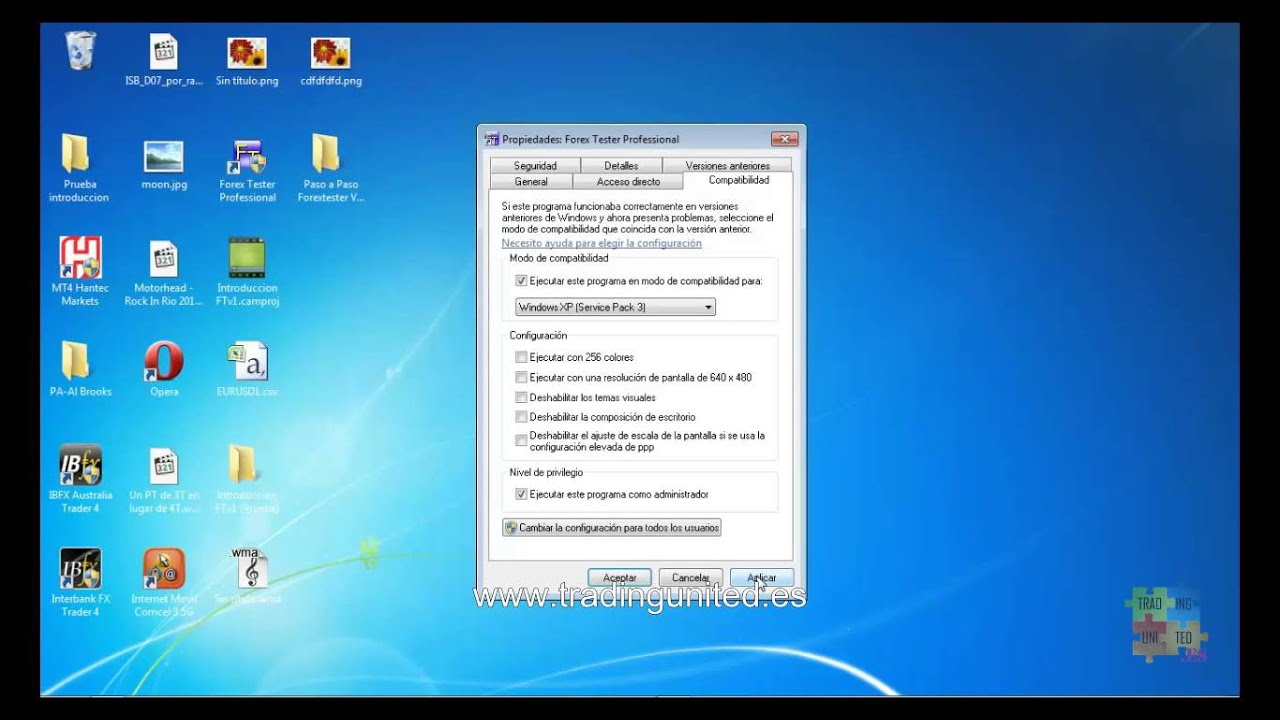1280x720 pixels.
Task: Close the Propiedades dialog window
Action: (x=785, y=139)
